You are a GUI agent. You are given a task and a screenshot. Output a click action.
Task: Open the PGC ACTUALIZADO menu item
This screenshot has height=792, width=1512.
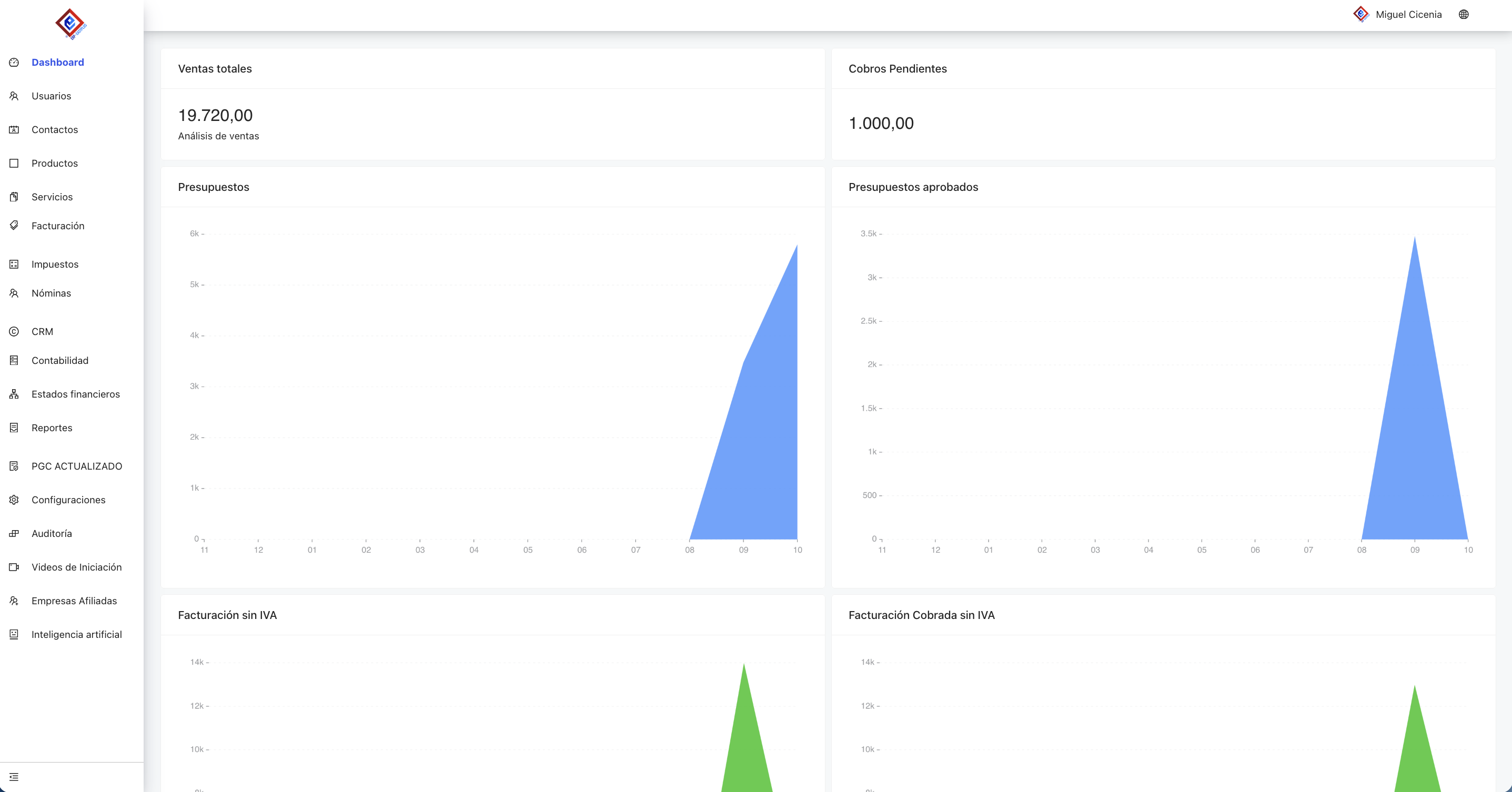point(76,466)
